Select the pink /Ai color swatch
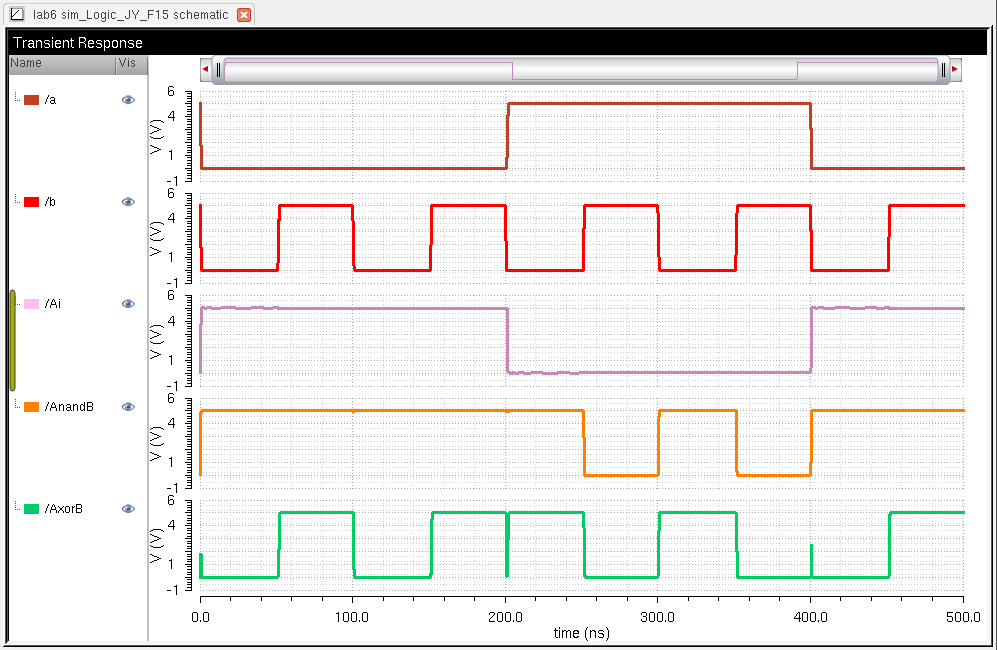The image size is (997, 650). click(31, 304)
